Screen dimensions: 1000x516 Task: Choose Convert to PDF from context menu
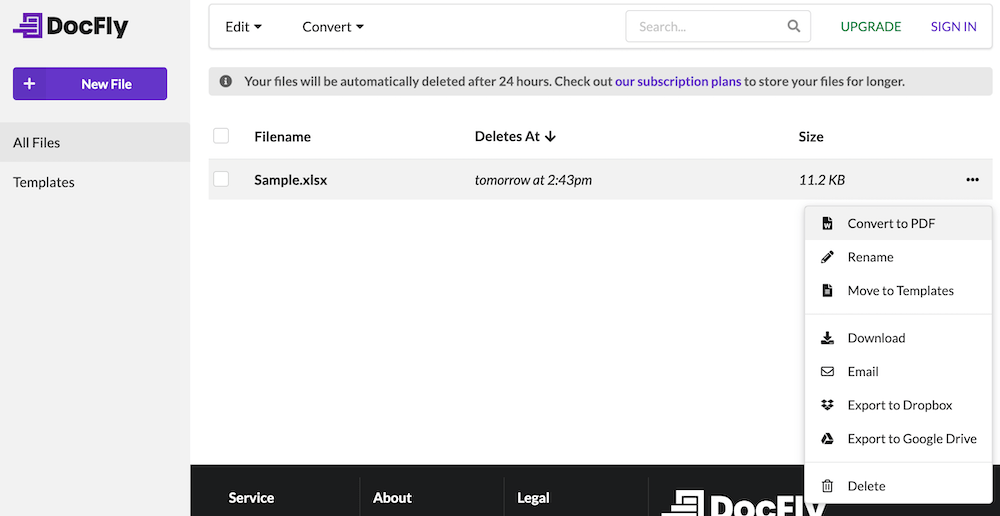coord(898,223)
